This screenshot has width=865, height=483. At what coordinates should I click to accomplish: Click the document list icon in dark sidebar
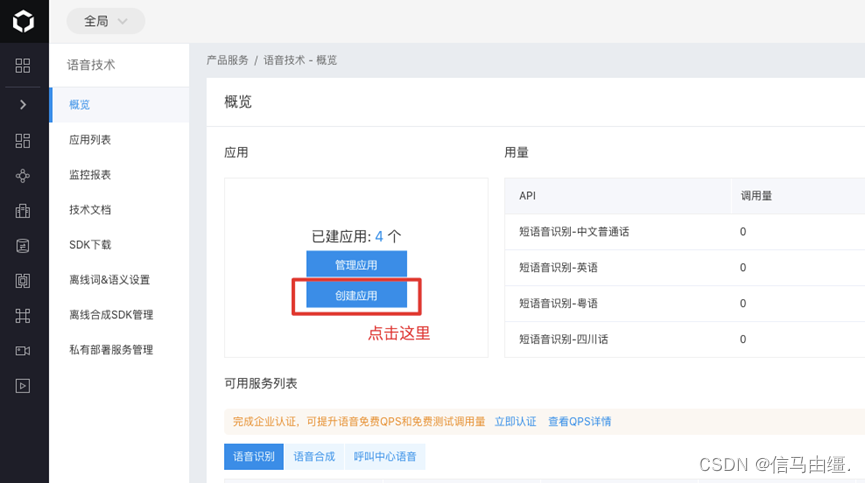(23, 246)
